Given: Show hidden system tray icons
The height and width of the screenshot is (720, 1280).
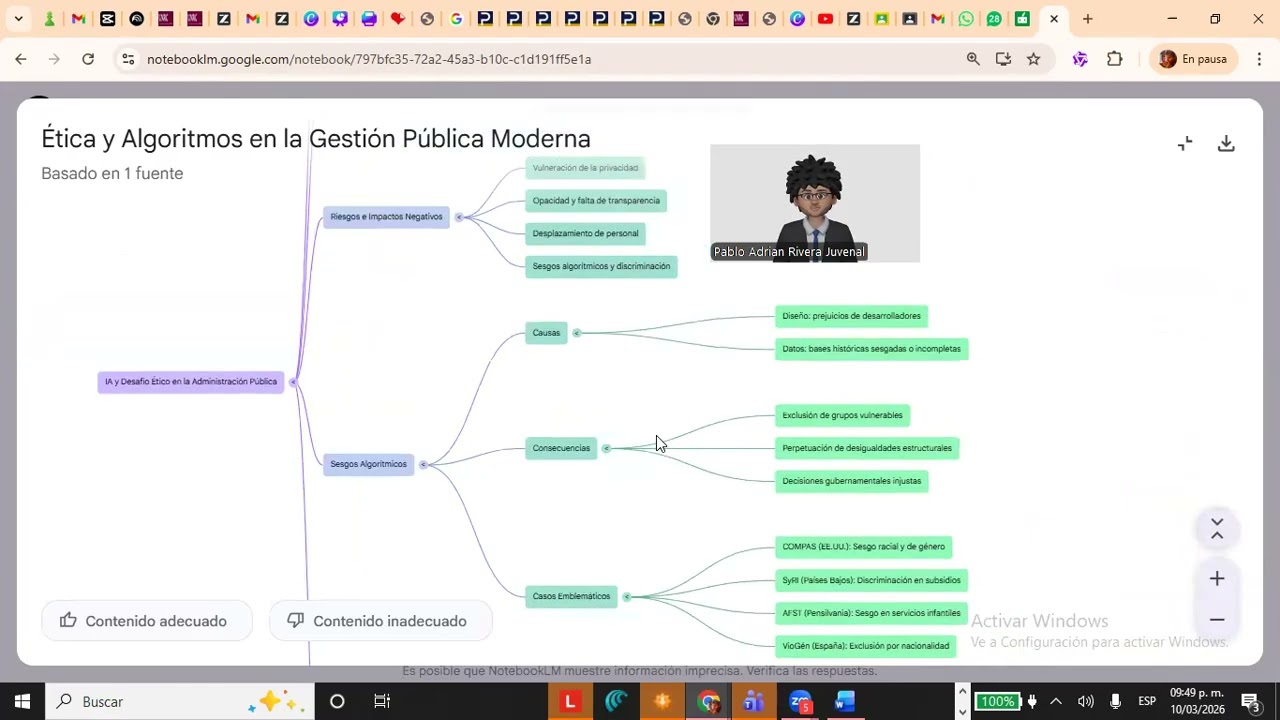Looking at the screenshot, I should coord(1056,702).
